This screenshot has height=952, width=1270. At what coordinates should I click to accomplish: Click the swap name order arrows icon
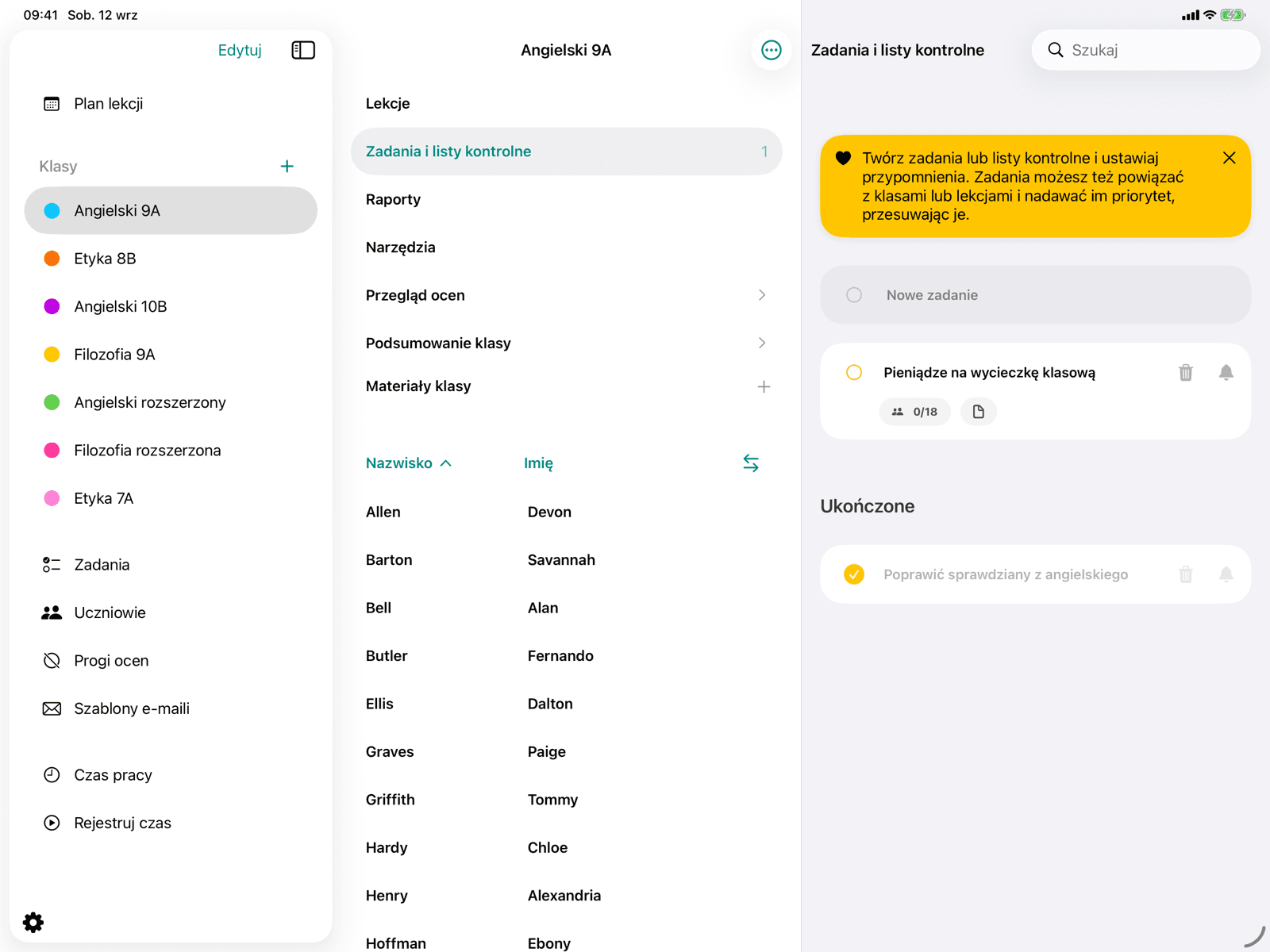click(751, 463)
